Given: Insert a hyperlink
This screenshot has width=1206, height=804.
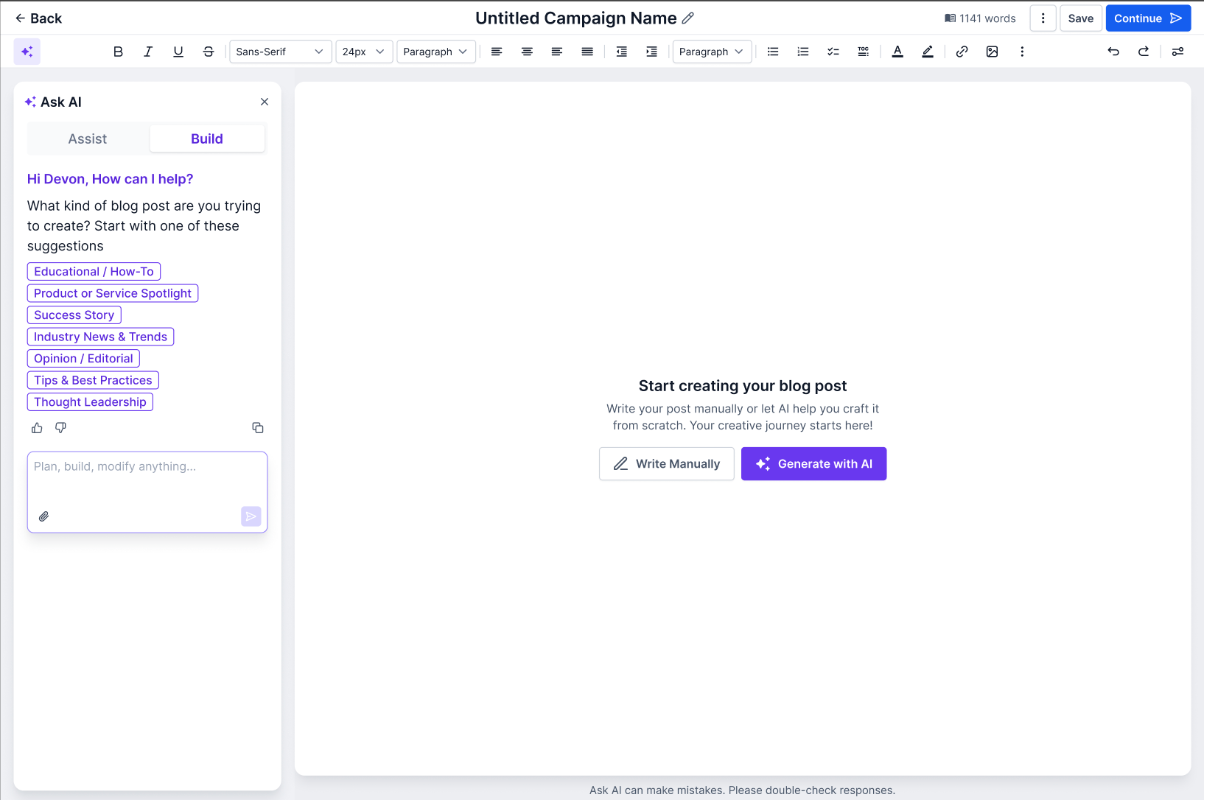Looking at the screenshot, I should pyautogui.click(x=962, y=52).
